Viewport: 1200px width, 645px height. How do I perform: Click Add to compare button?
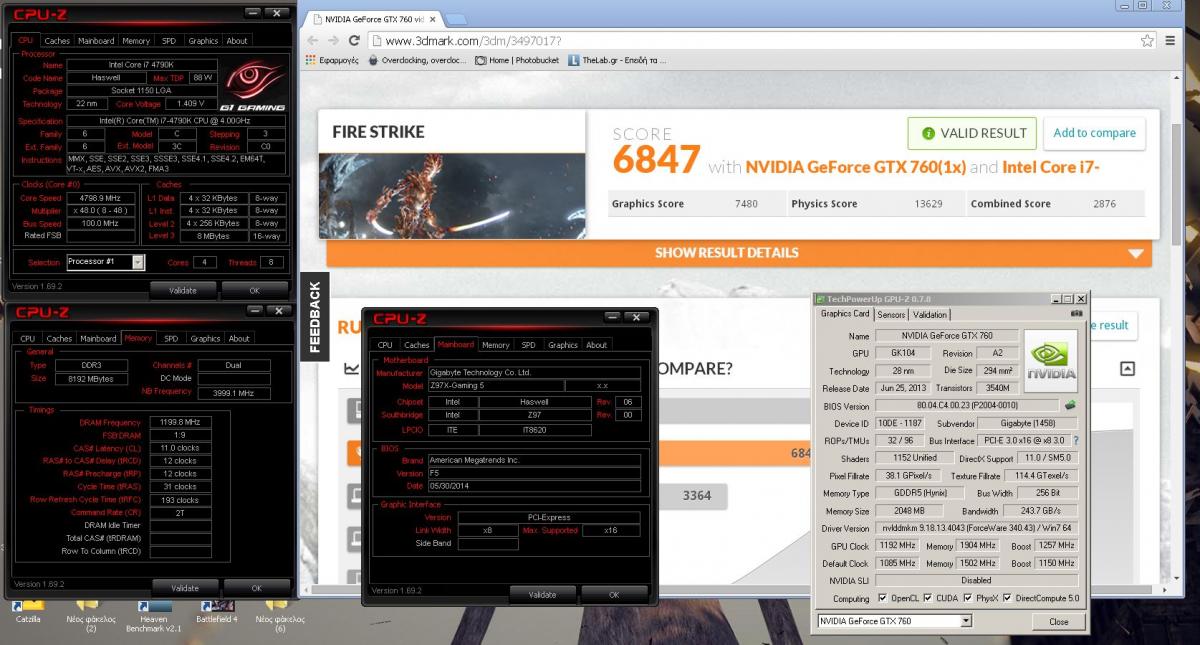tap(1094, 133)
